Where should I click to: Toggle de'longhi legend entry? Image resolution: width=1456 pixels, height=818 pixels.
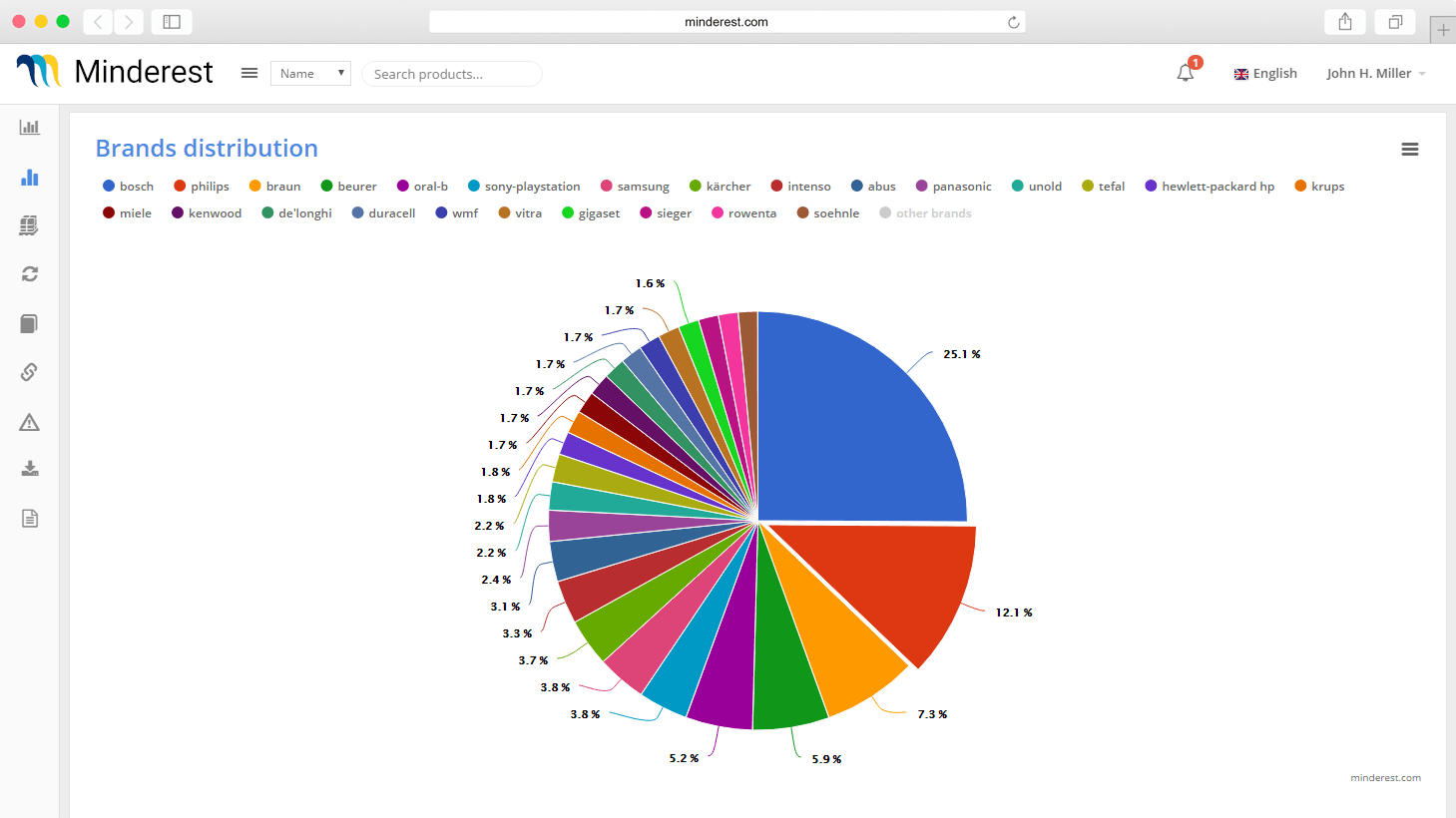296,213
